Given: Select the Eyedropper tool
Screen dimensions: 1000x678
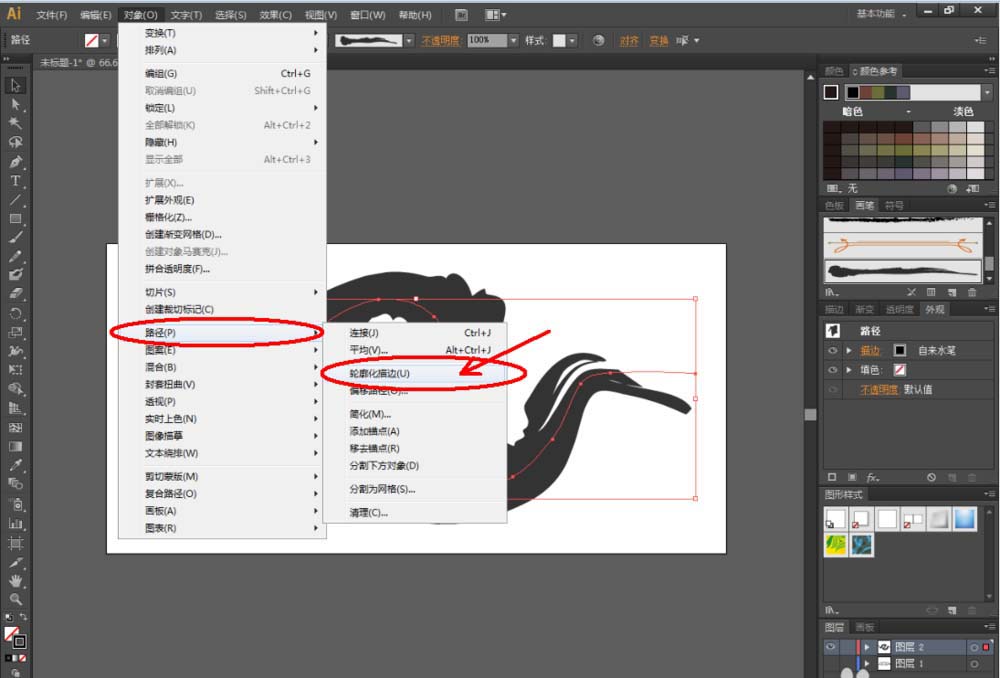Looking at the screenshot, I should [16, 465].
